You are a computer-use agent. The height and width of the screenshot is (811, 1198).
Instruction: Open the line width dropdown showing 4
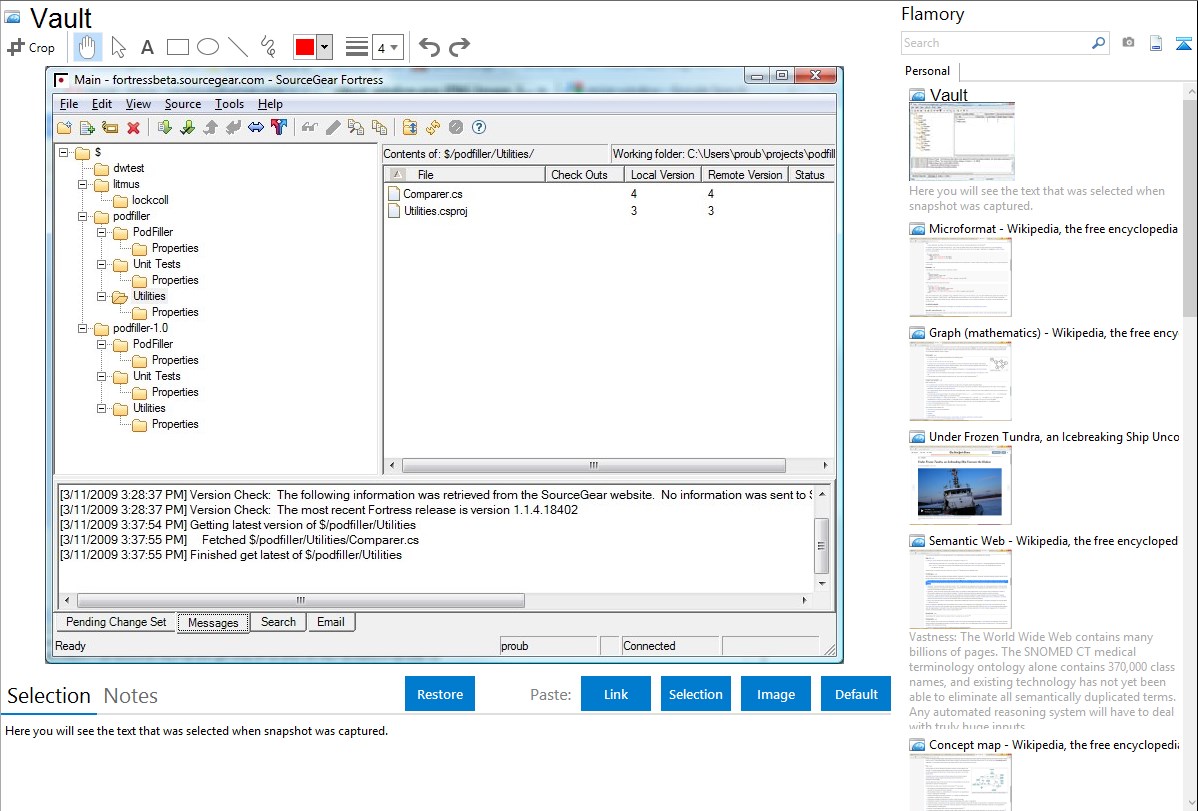click(387, 47)
